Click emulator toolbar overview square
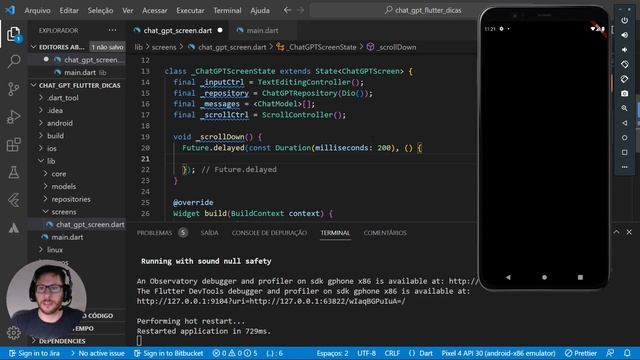 tap(624, 153)
